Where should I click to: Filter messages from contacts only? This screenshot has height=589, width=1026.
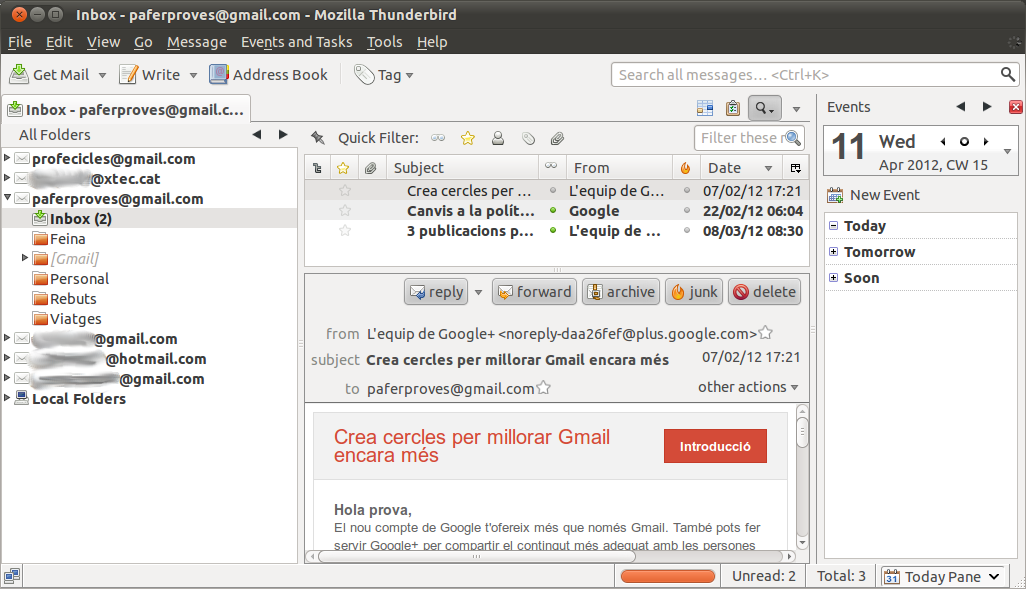tap(497, 138)
